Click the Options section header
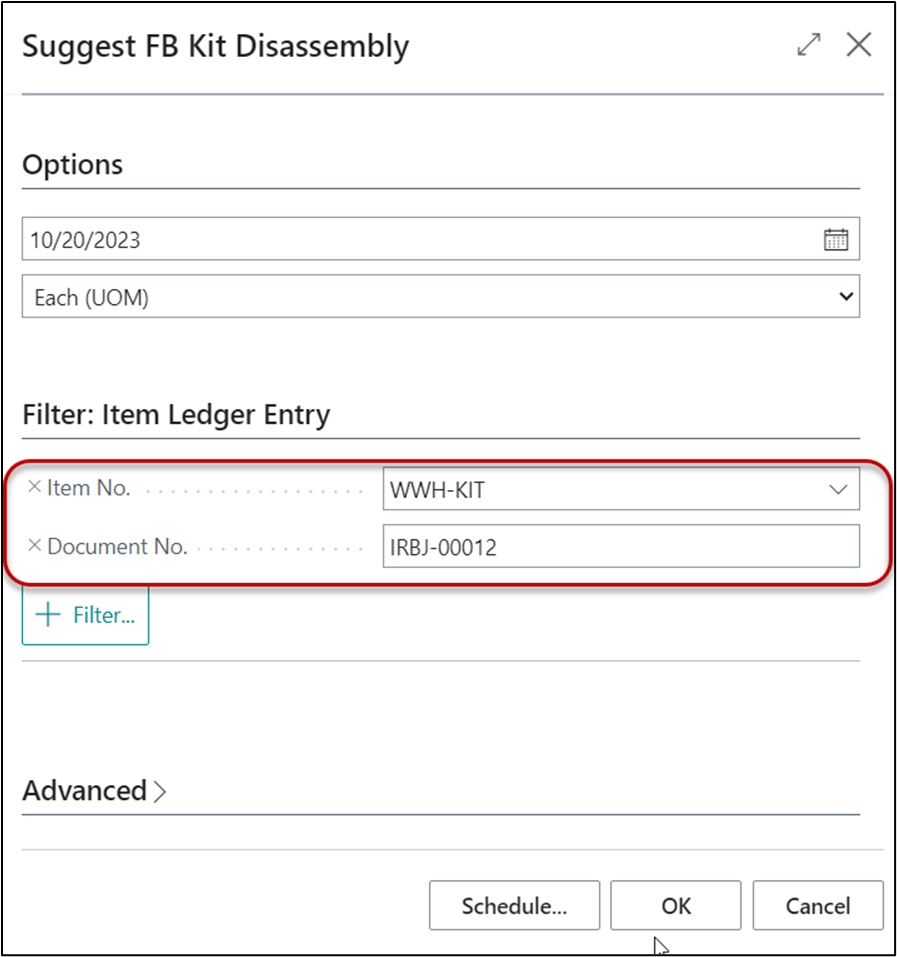897x957 pixels. pyautogui.click(x=73, y=165)
